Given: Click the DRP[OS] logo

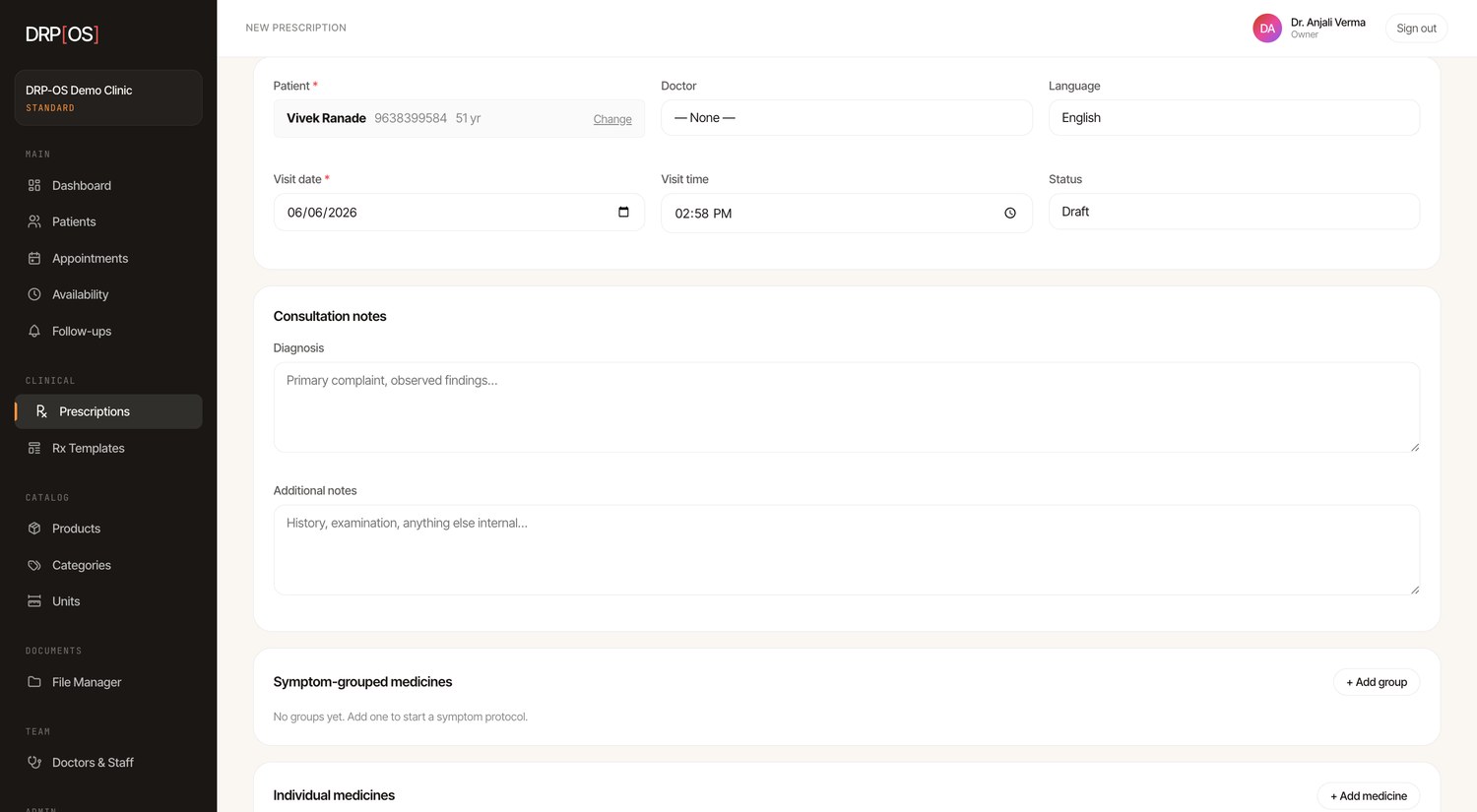Looking at the screenshot, I should click(x=62, y=34).
